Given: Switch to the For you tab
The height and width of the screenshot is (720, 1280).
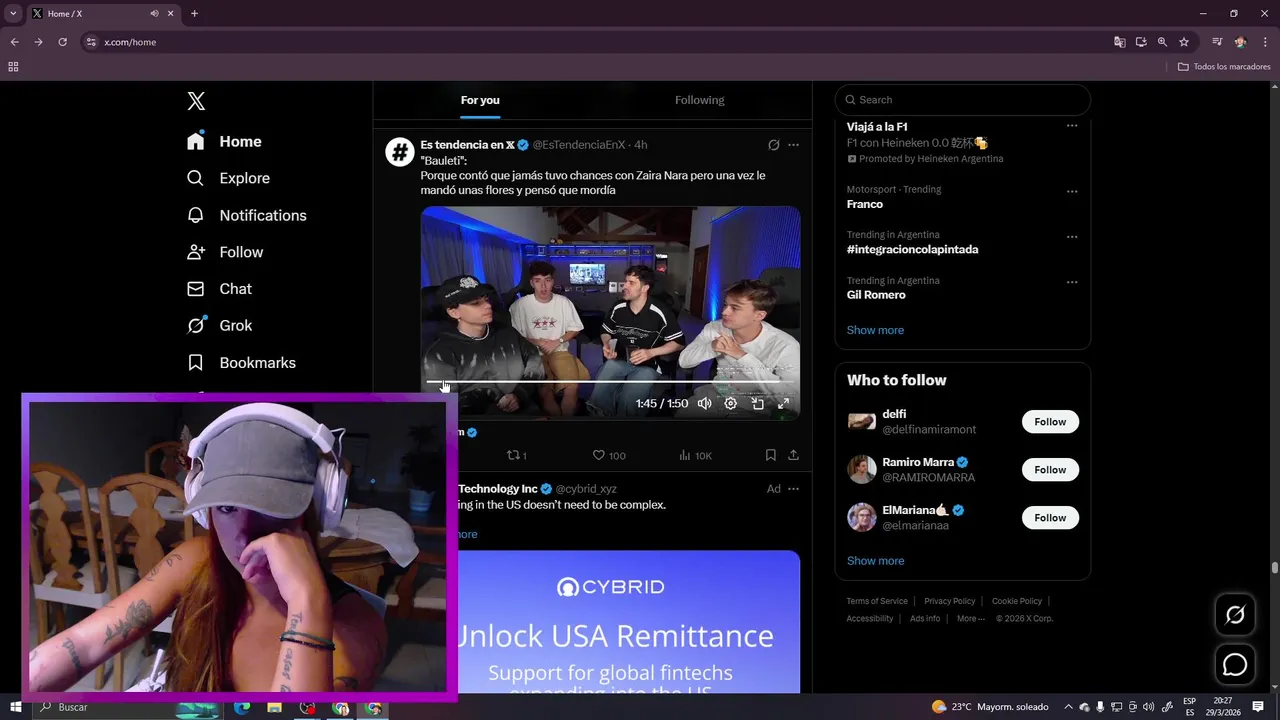Looking at the screenshot, I should (480, 100).
